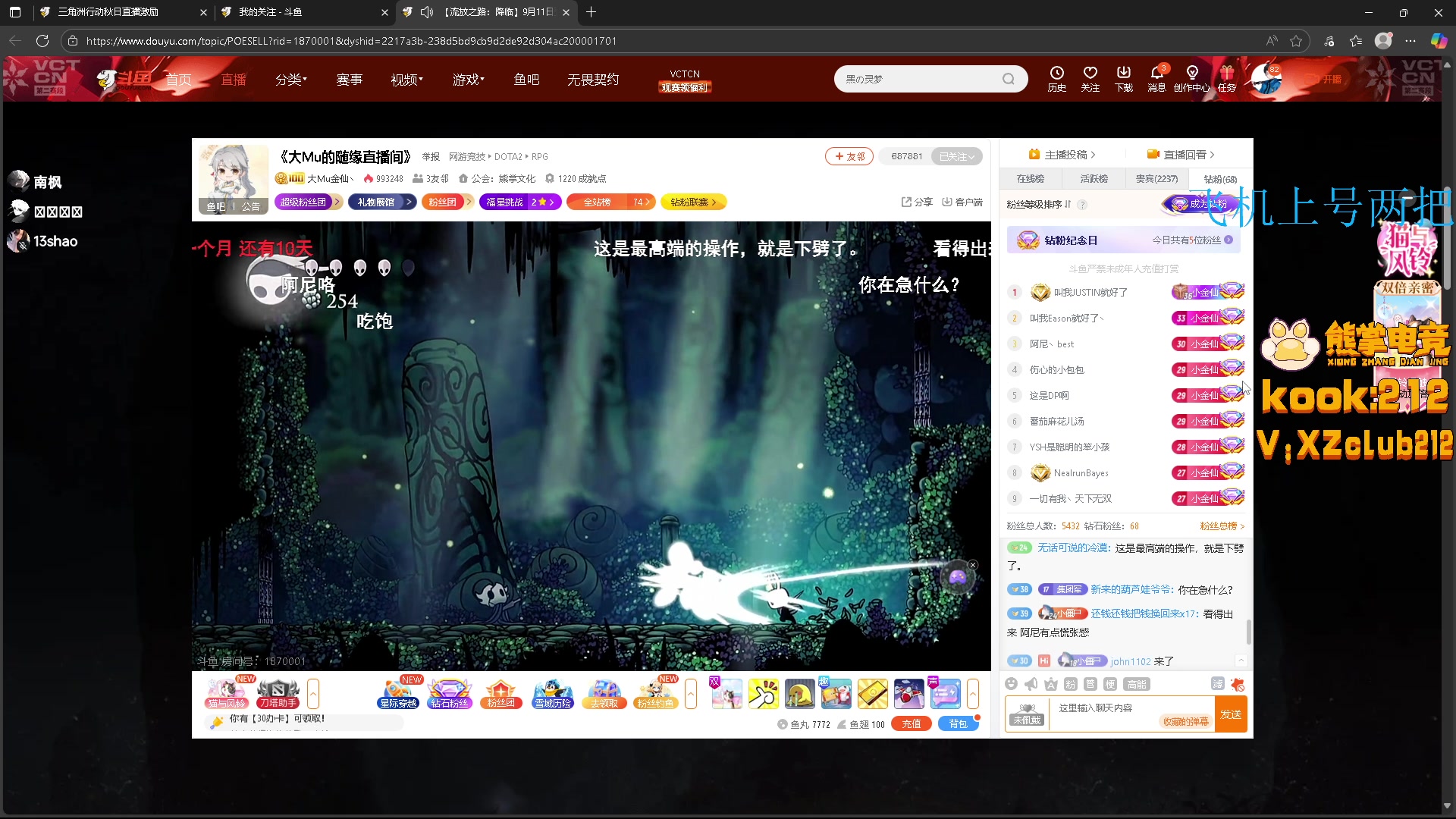
Task: Close the floating purple game widget on the video
Action: point(973,565)
